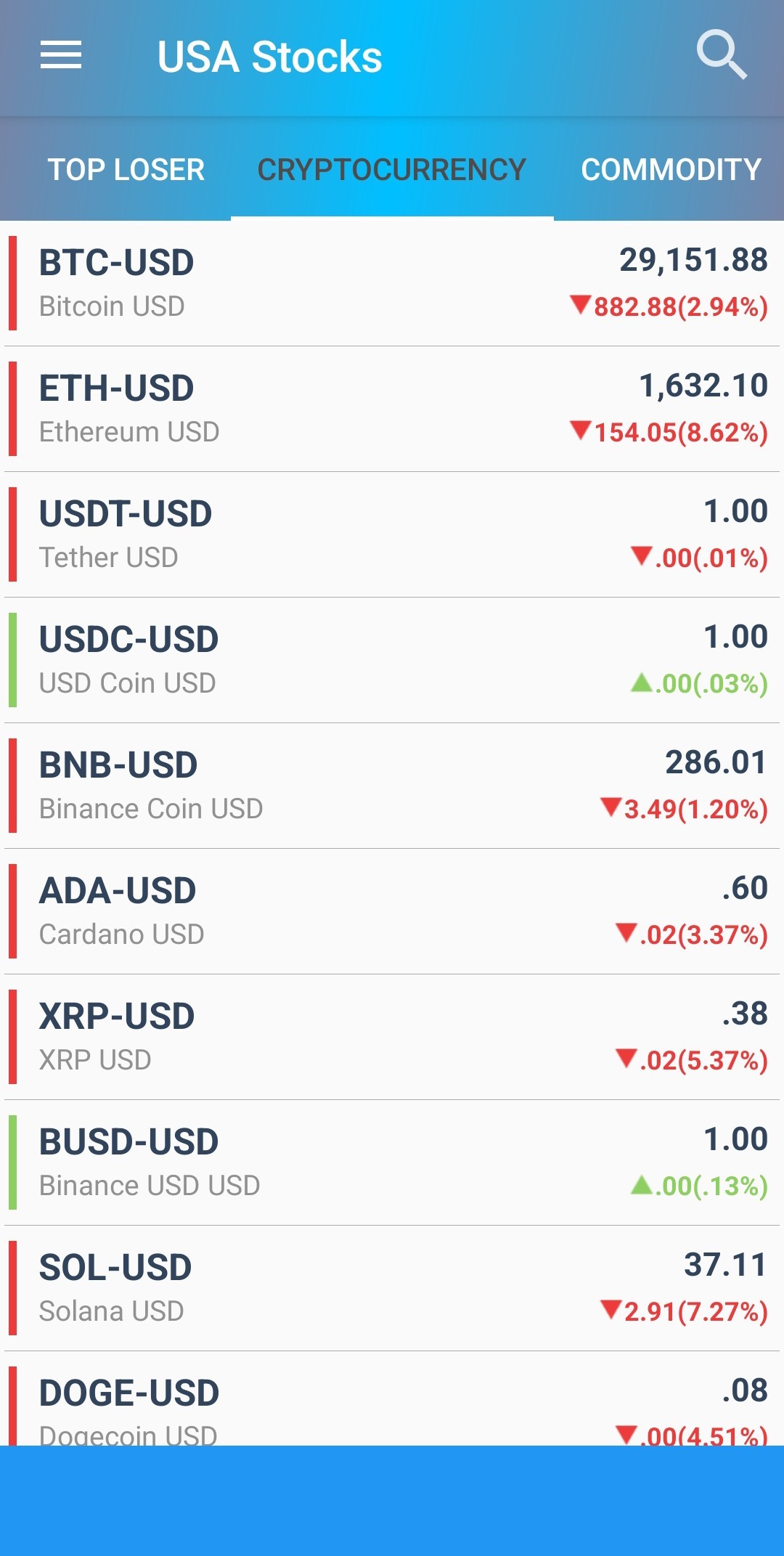Viewport: 784px width, 1556px height.
Task: Tap the 286.01 BNB price
Action: point(716,762)
